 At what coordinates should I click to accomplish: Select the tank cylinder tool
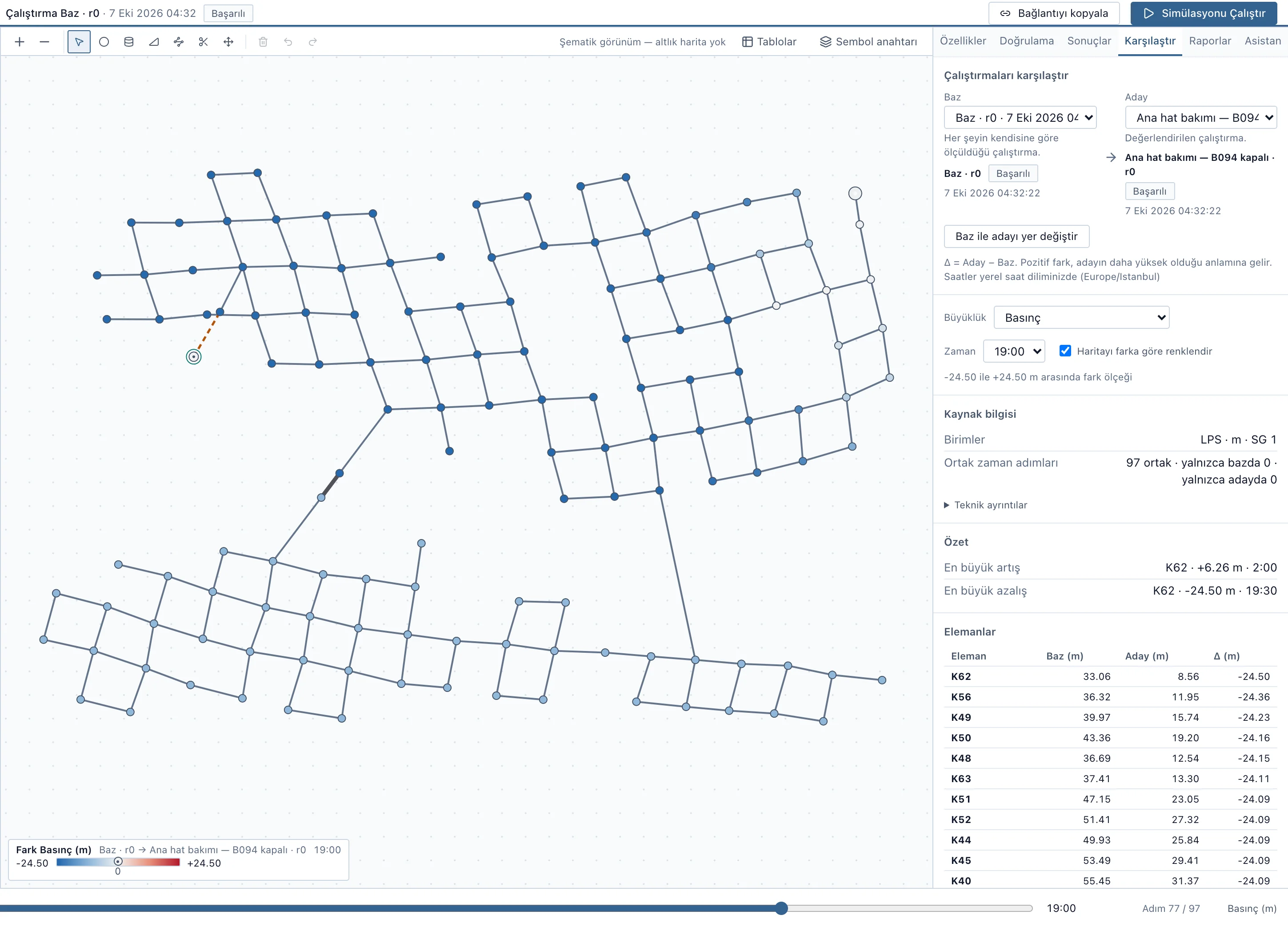129,41
